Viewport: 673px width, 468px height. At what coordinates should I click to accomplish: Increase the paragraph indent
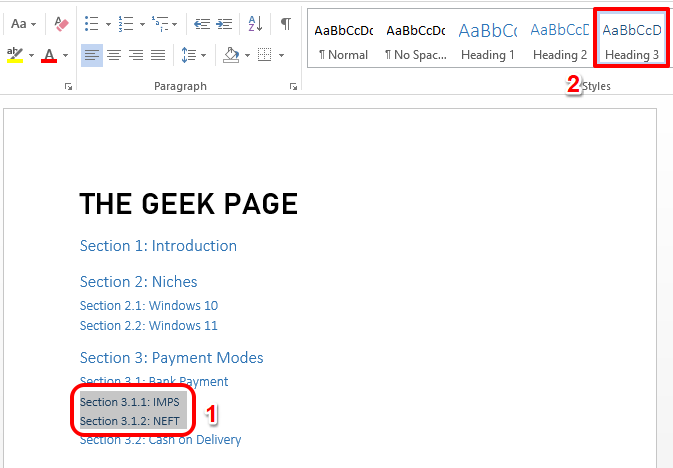click(x=224, y=24)
